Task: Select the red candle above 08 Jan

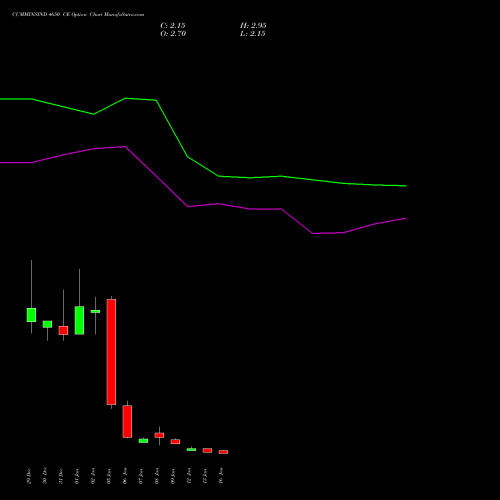Action: 159,435
